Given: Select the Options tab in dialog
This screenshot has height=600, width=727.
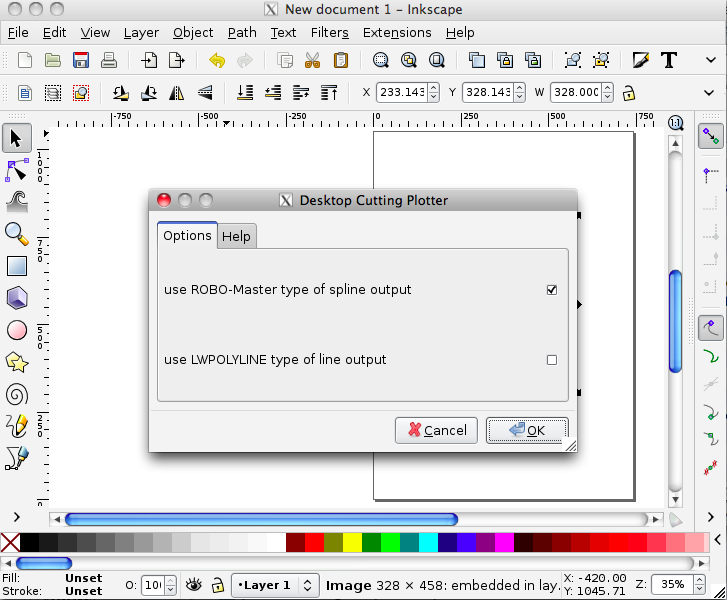Looking at the screenshot, I should [187, 236].
